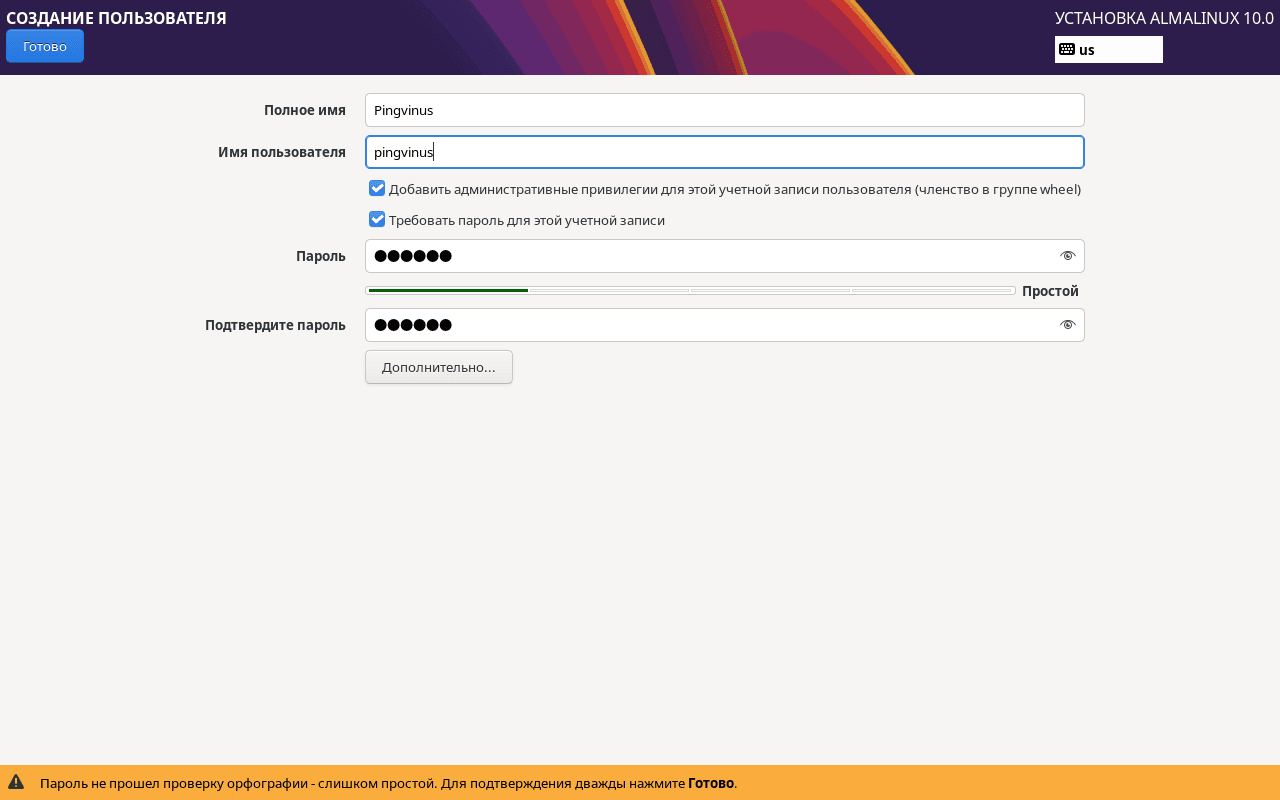Viewport: 1280px width, 800px height.
Task: Toggle Требовать пароль checkbox
Action: tap(377, 219)
